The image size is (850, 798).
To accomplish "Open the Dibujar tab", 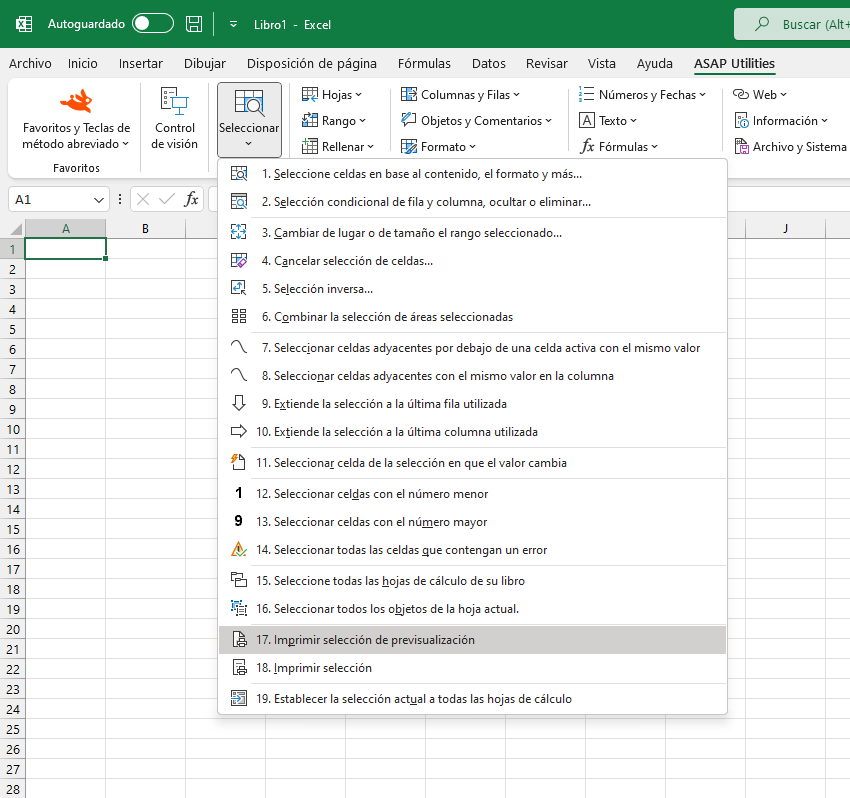I will pyautogui.click(x=204, y=63).
